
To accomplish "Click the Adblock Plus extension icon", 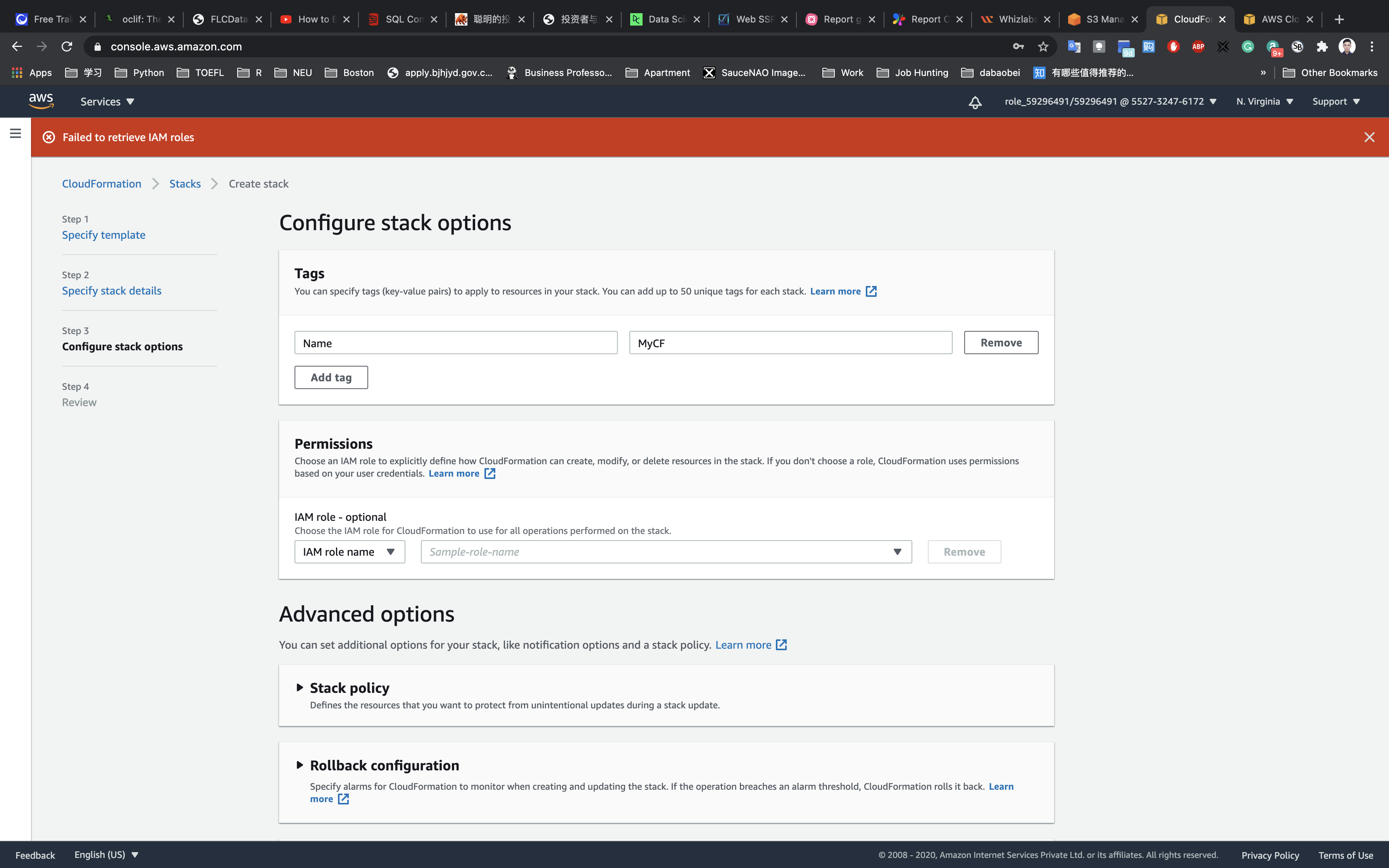I will click(1198, 46).
